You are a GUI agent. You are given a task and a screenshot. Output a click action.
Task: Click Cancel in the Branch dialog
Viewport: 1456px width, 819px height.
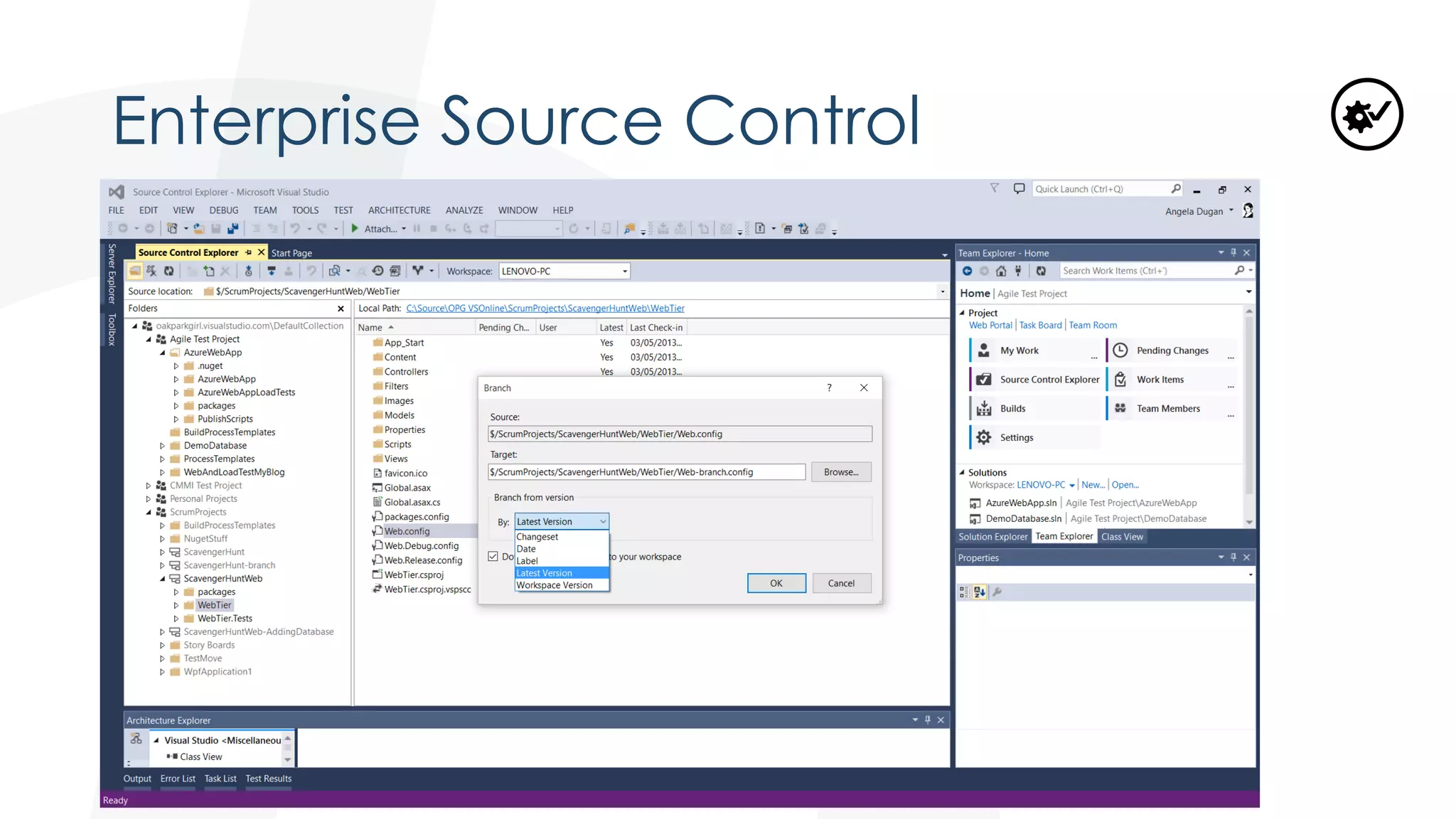[x=841, y=583]
